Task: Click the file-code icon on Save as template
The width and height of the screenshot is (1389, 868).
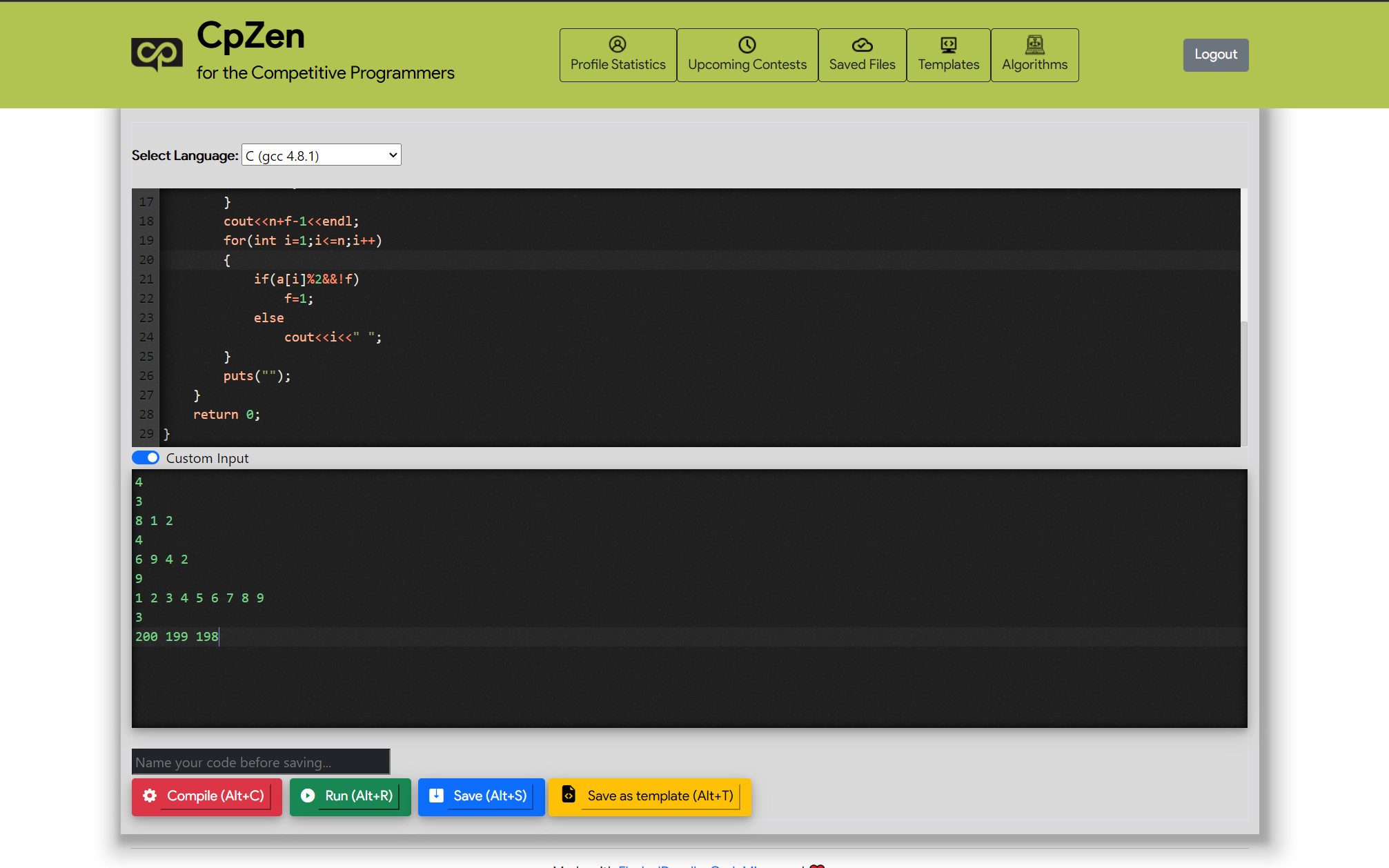Action: click(569, 794)
